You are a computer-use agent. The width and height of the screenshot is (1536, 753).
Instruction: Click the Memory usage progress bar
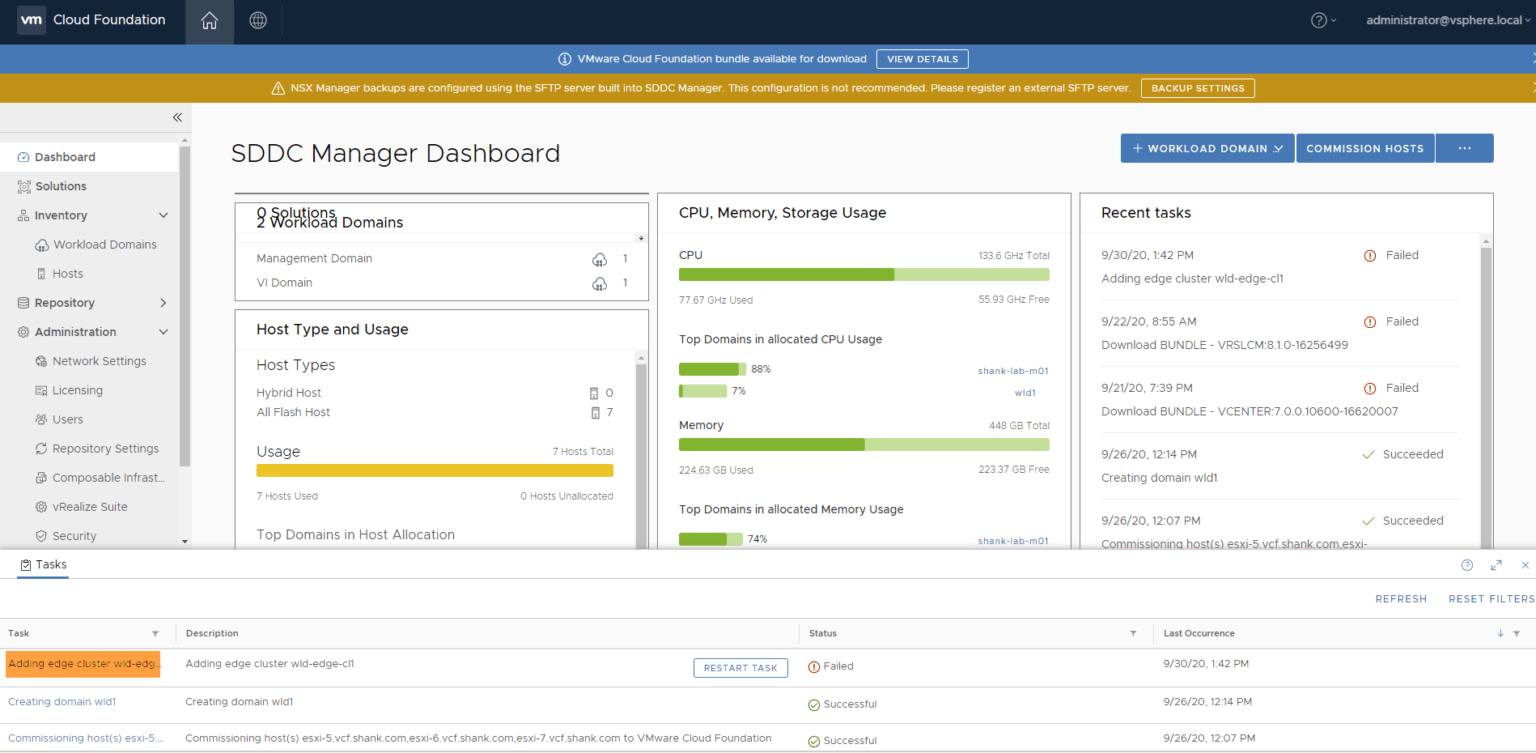(x=864, y=444)
